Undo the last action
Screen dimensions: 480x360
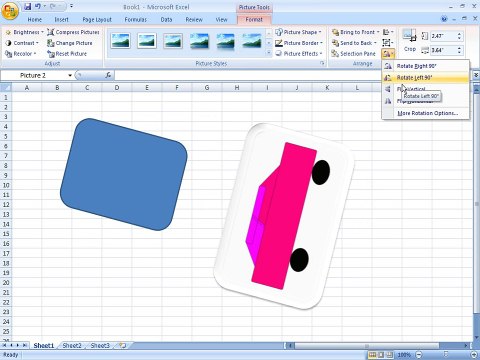(38, 6)
